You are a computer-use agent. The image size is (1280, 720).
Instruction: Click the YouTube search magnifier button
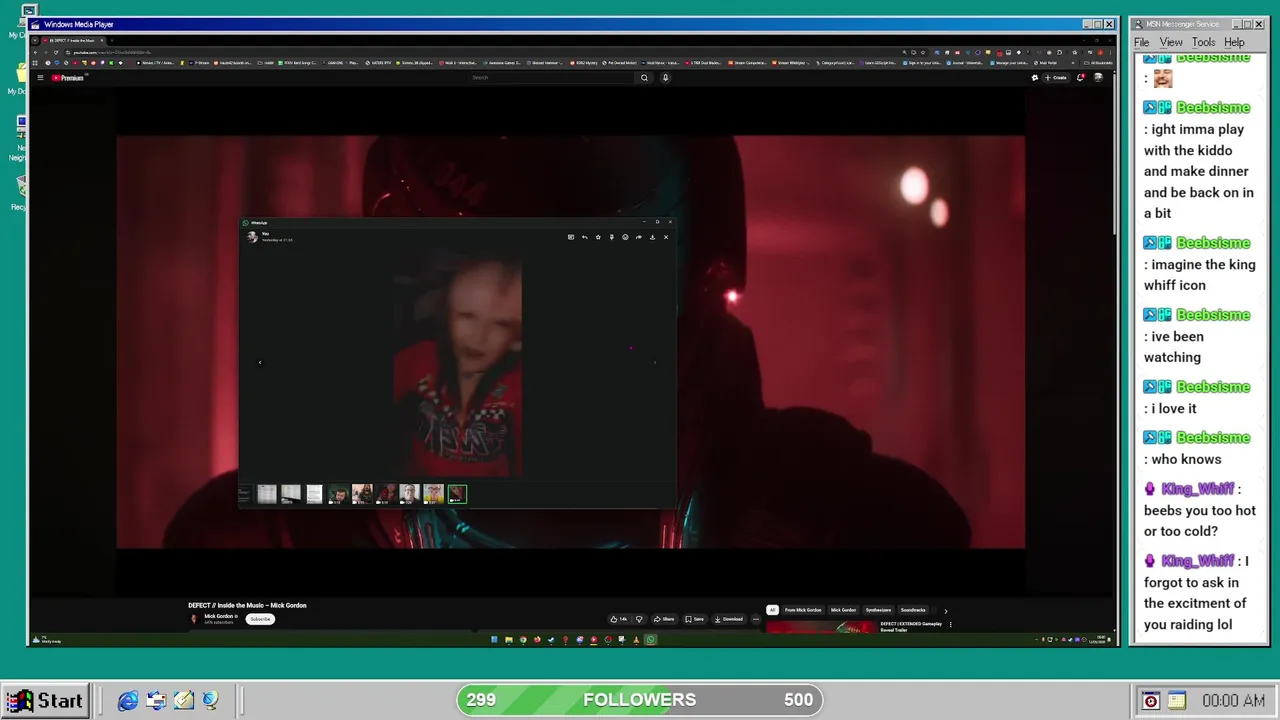coord(644,77)
